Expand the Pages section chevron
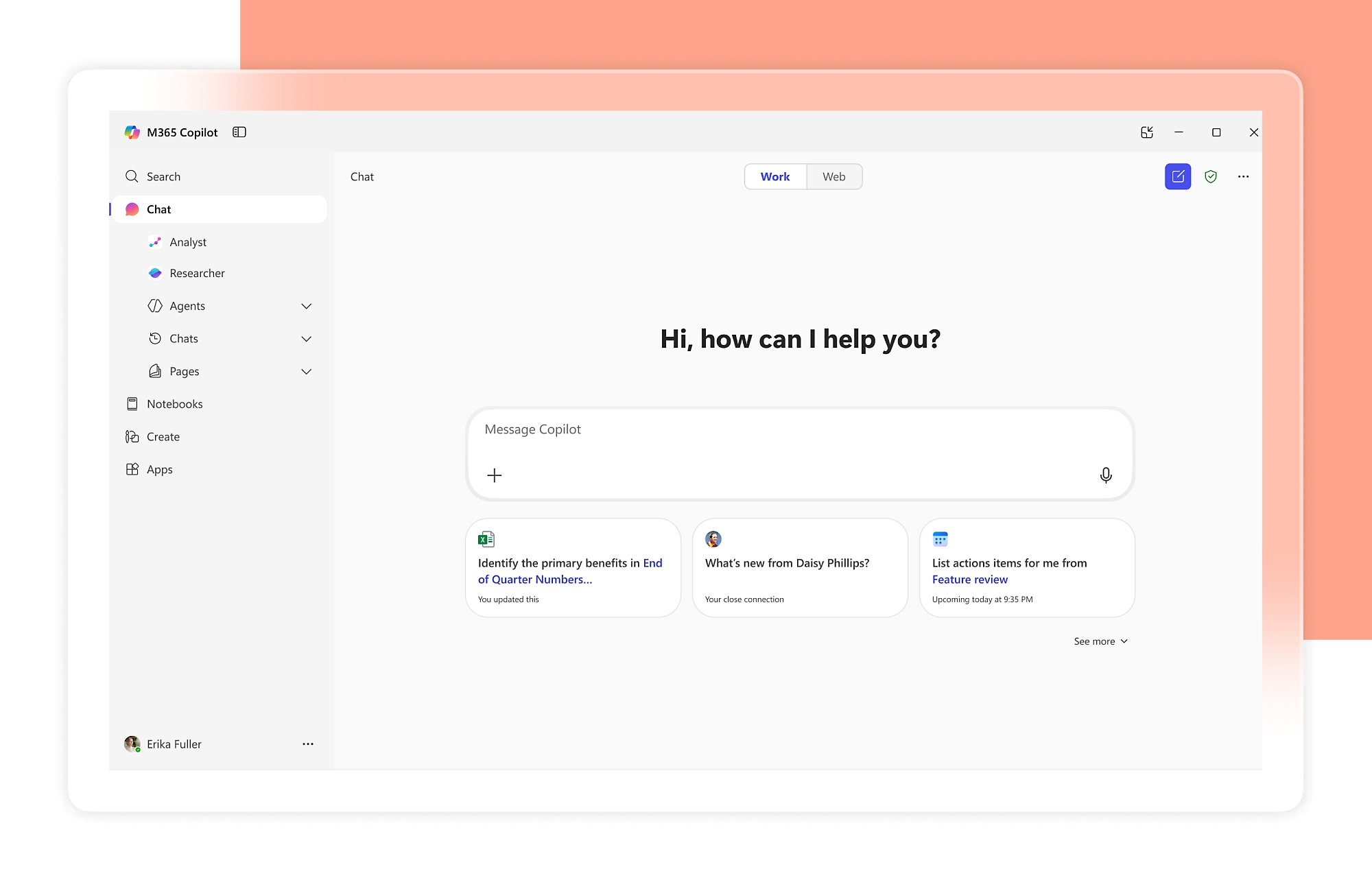This screenshot has width=1372, height=880. click(x=306, y=372)
